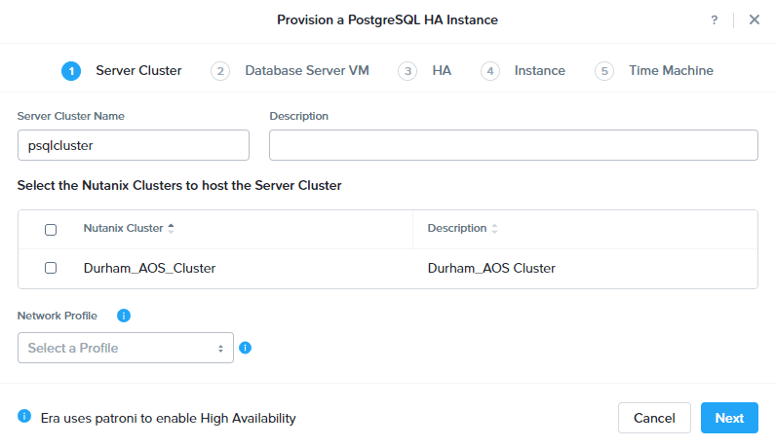Select step 3 circle icon
Screen dimensions: 776x448
tap(407, 71)
